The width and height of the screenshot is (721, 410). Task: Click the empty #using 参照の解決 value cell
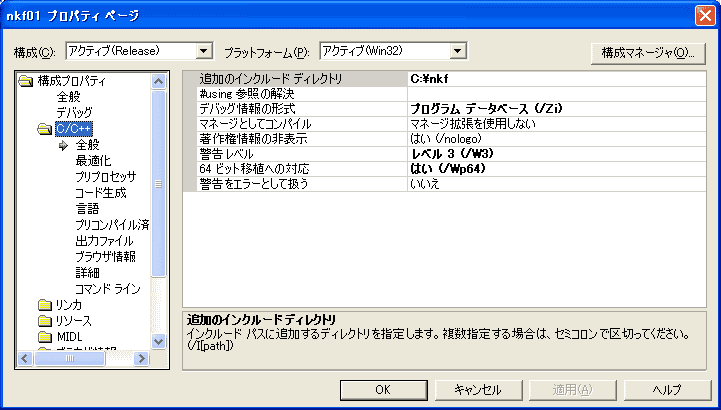click(556, 94)
